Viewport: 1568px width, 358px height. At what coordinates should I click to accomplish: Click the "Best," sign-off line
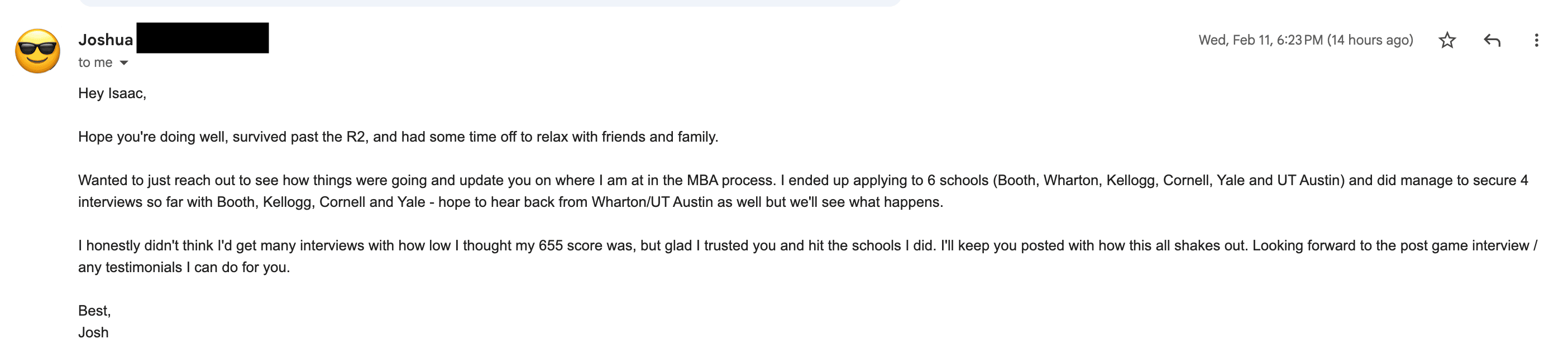point(94,311)
